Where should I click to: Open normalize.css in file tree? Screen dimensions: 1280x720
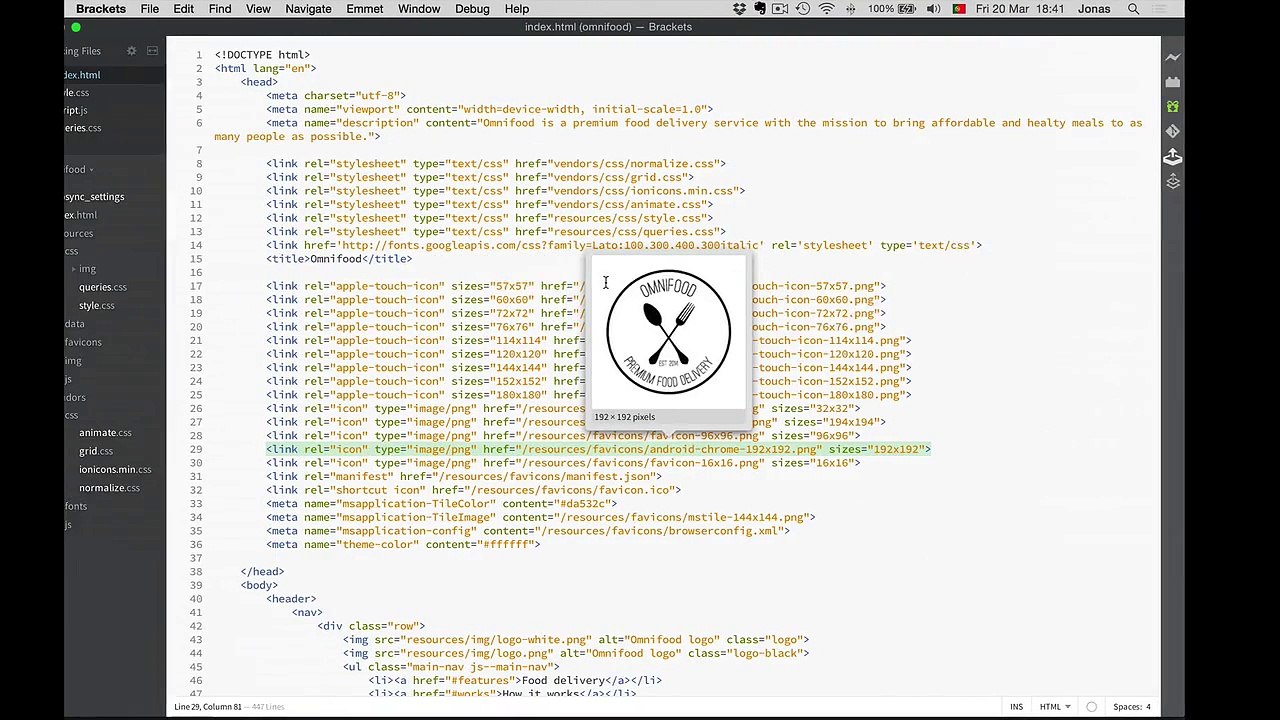click(109, 488)
